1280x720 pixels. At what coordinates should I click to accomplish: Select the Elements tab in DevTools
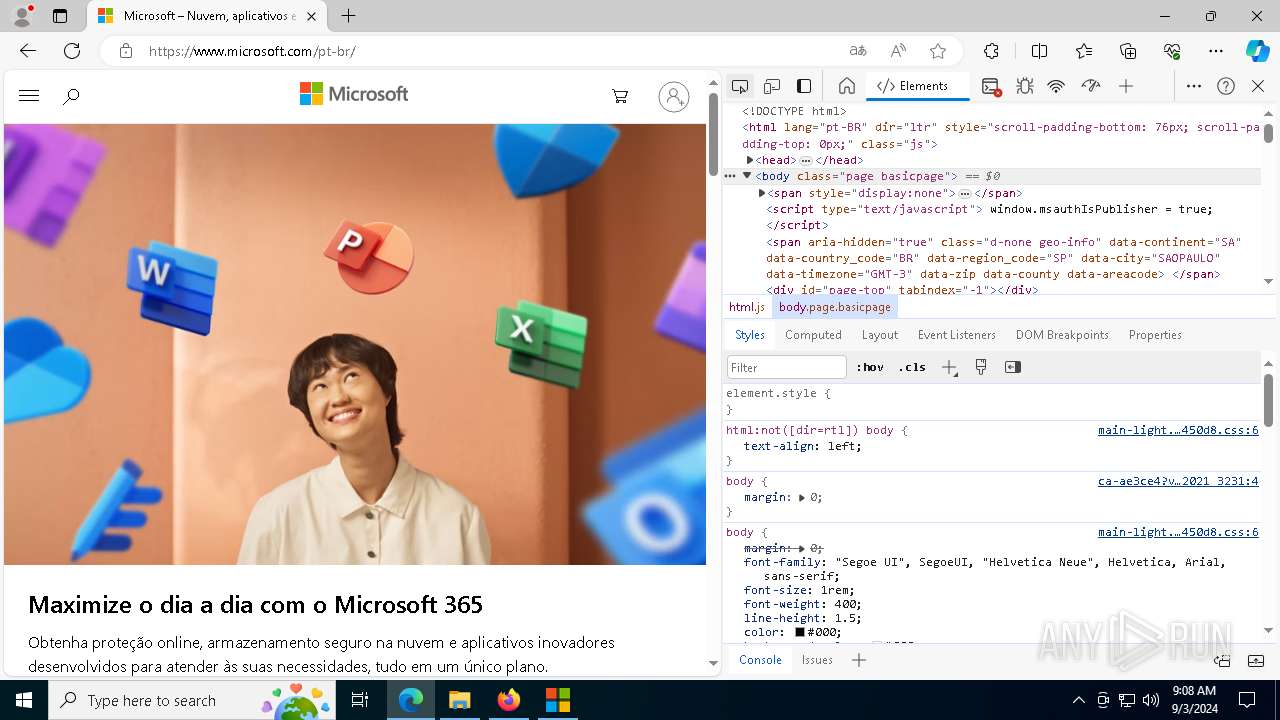(918, 86)
